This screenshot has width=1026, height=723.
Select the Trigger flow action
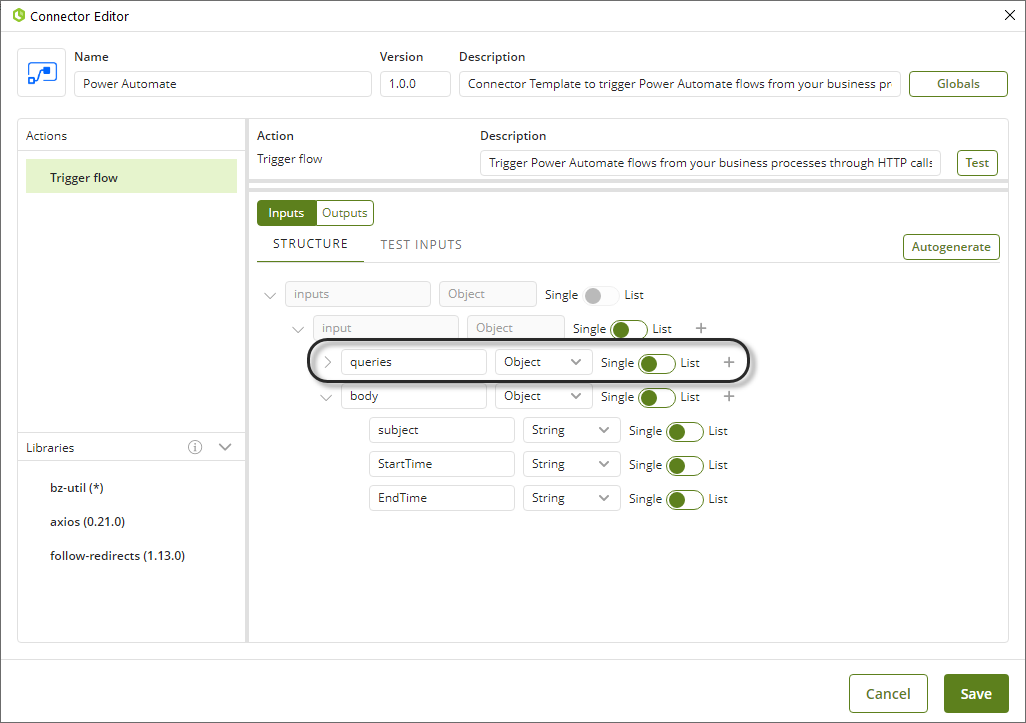click(x=132, y=176)
